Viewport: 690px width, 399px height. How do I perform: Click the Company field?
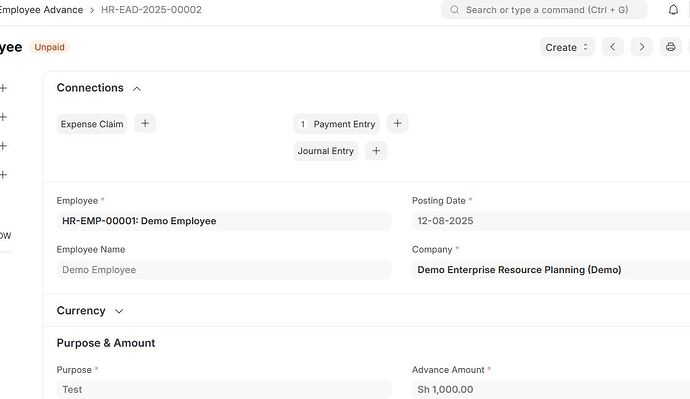[551, 270]
